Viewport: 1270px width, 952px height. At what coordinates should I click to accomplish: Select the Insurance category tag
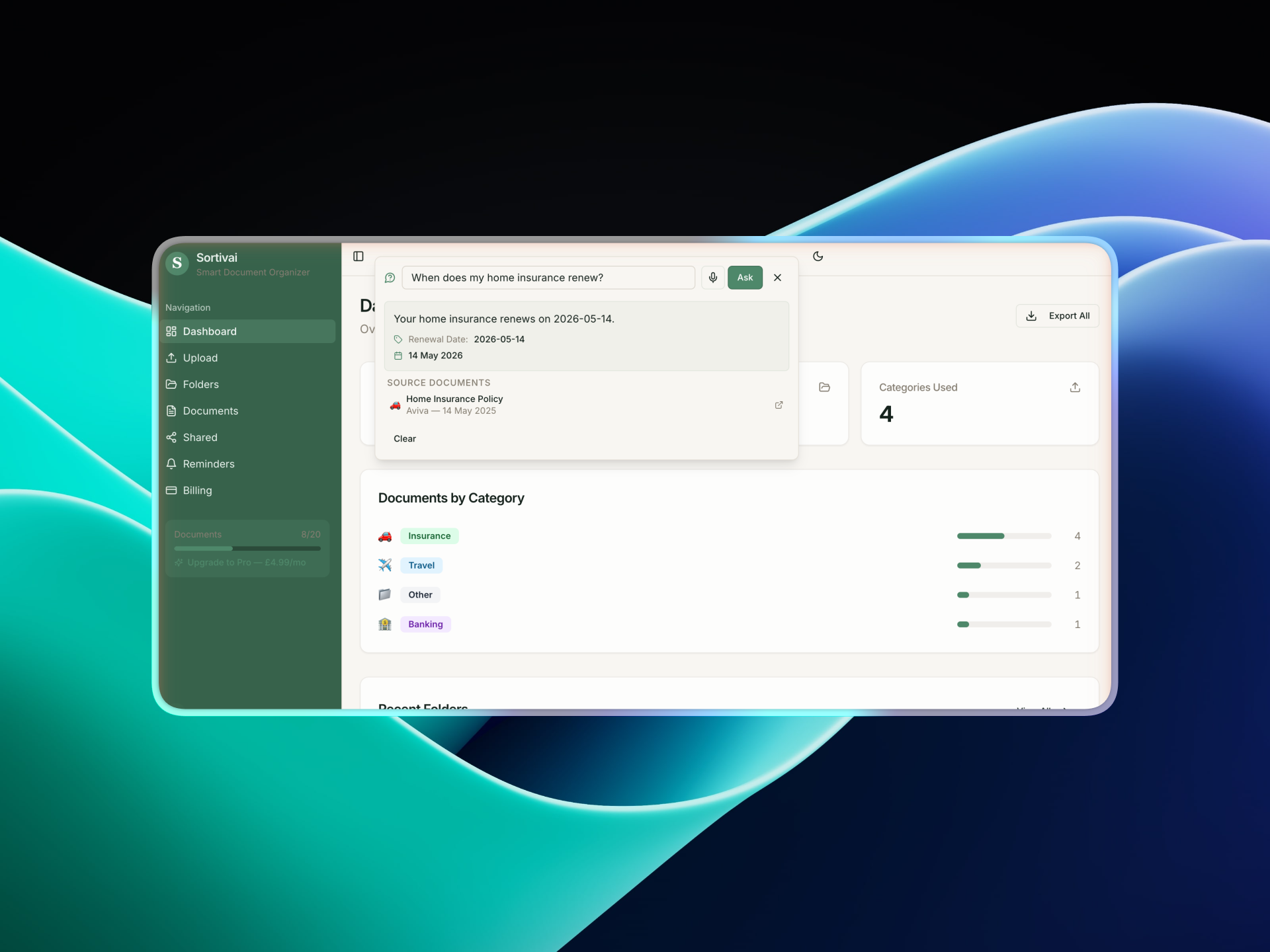(x=429, y=536)
